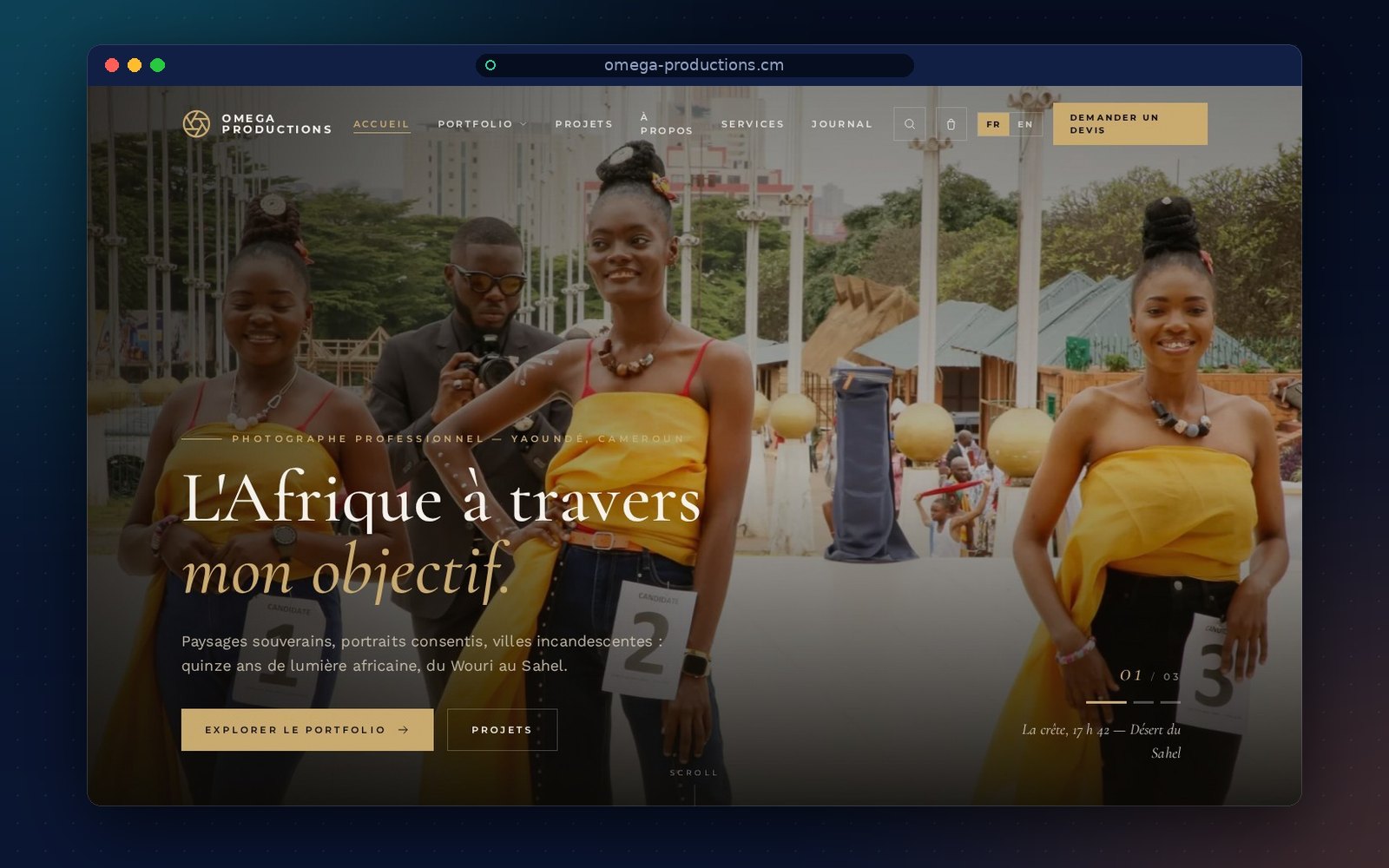Click the Photographe Professionnel tagline
This screenshot has width=1389, height=868.
(x=458, y=438)
